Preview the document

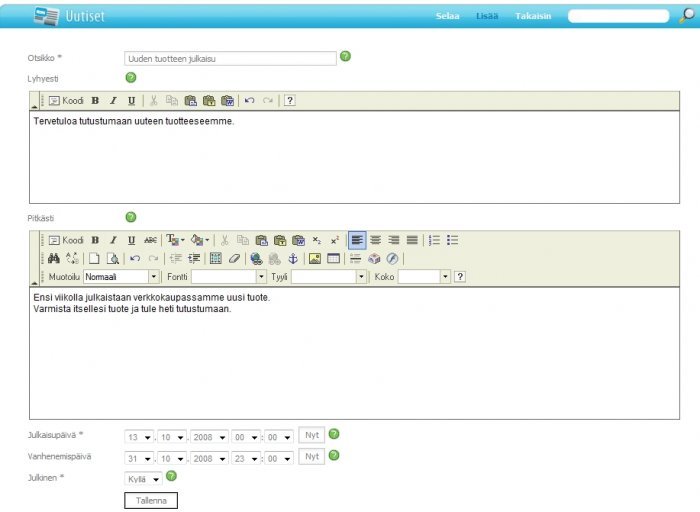click(112, 258)
